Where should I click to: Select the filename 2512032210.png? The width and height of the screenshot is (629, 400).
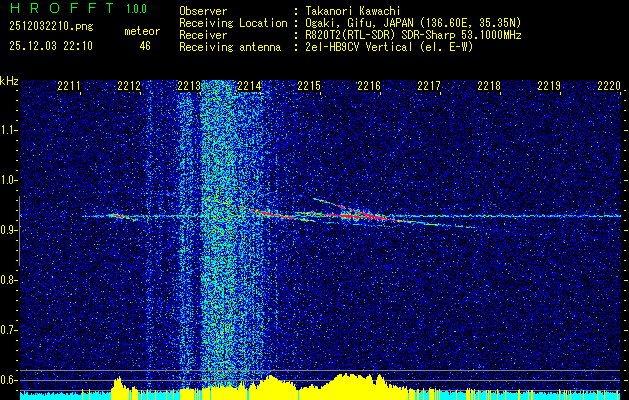coord(51,27)
